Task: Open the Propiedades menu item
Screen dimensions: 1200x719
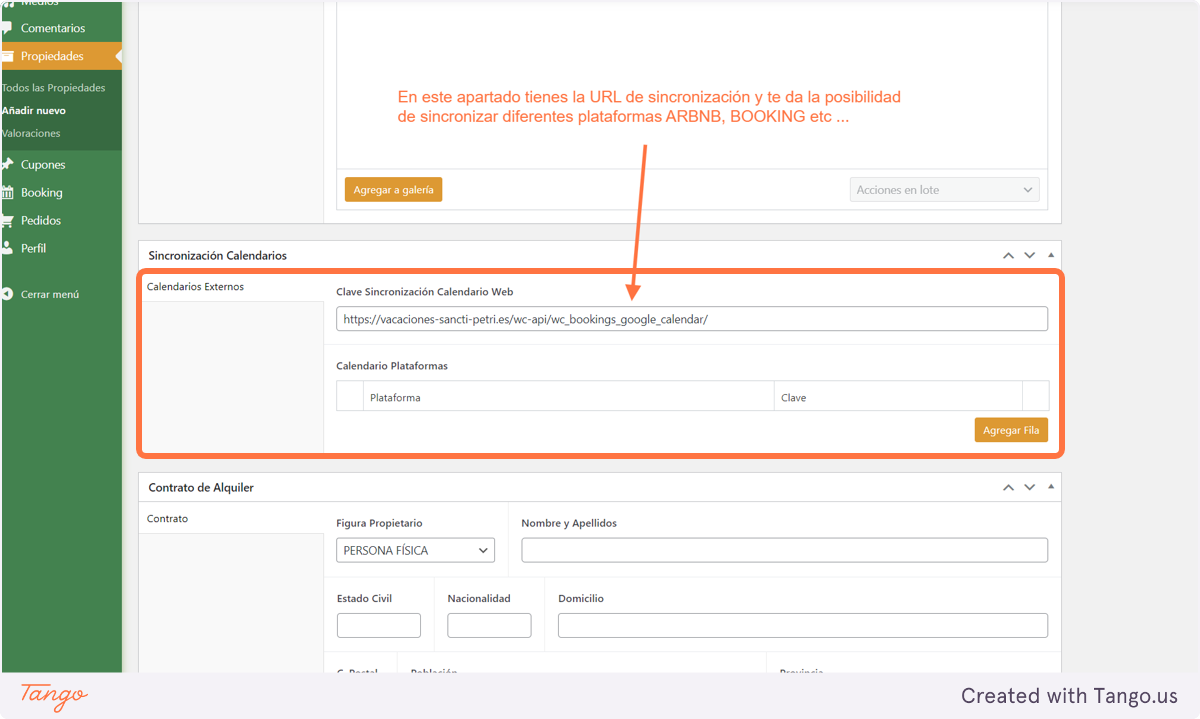Action: click(52, 56)
